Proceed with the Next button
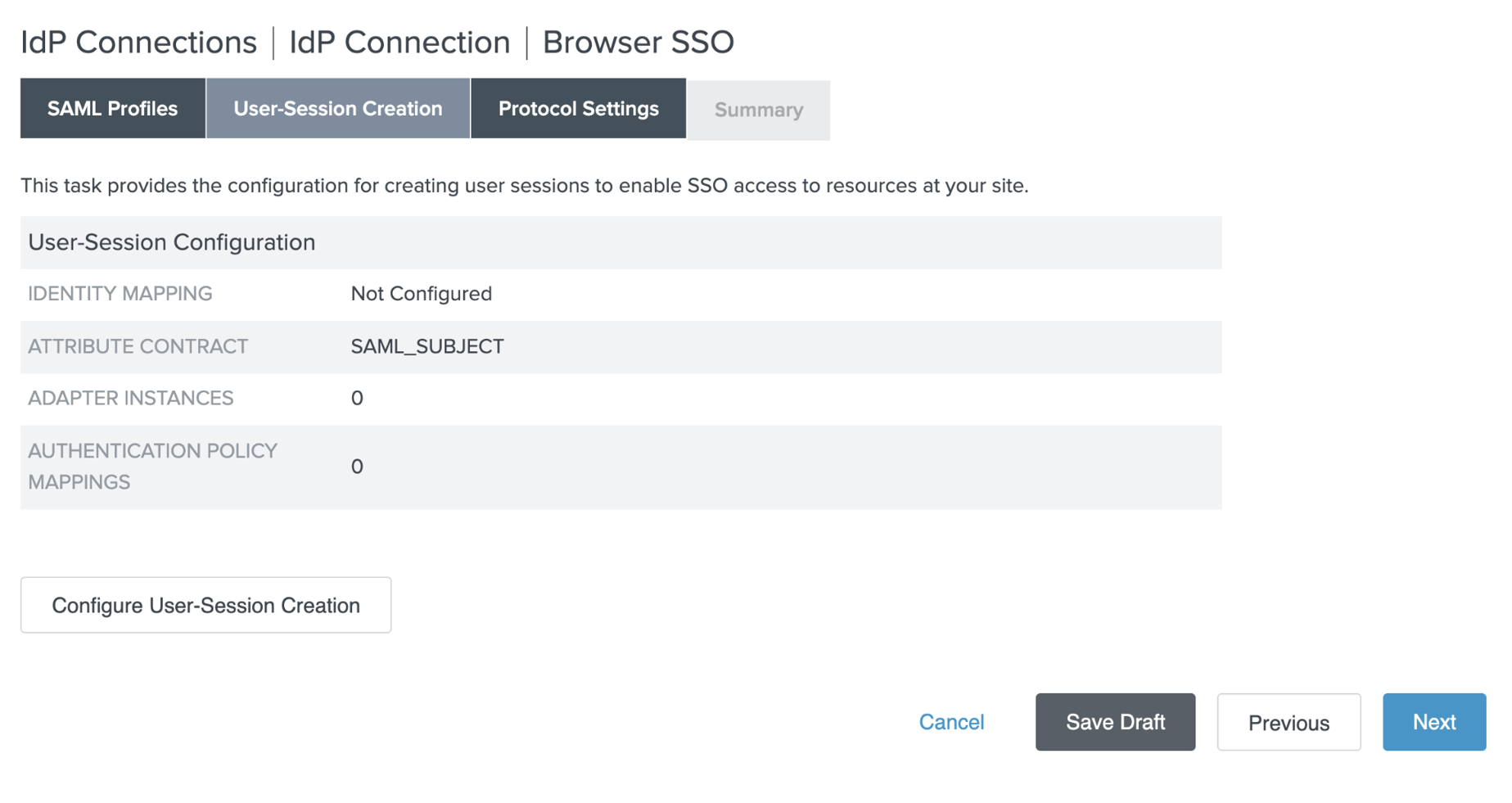Viewport: 1512px width, 803px height. (1433, 722)
